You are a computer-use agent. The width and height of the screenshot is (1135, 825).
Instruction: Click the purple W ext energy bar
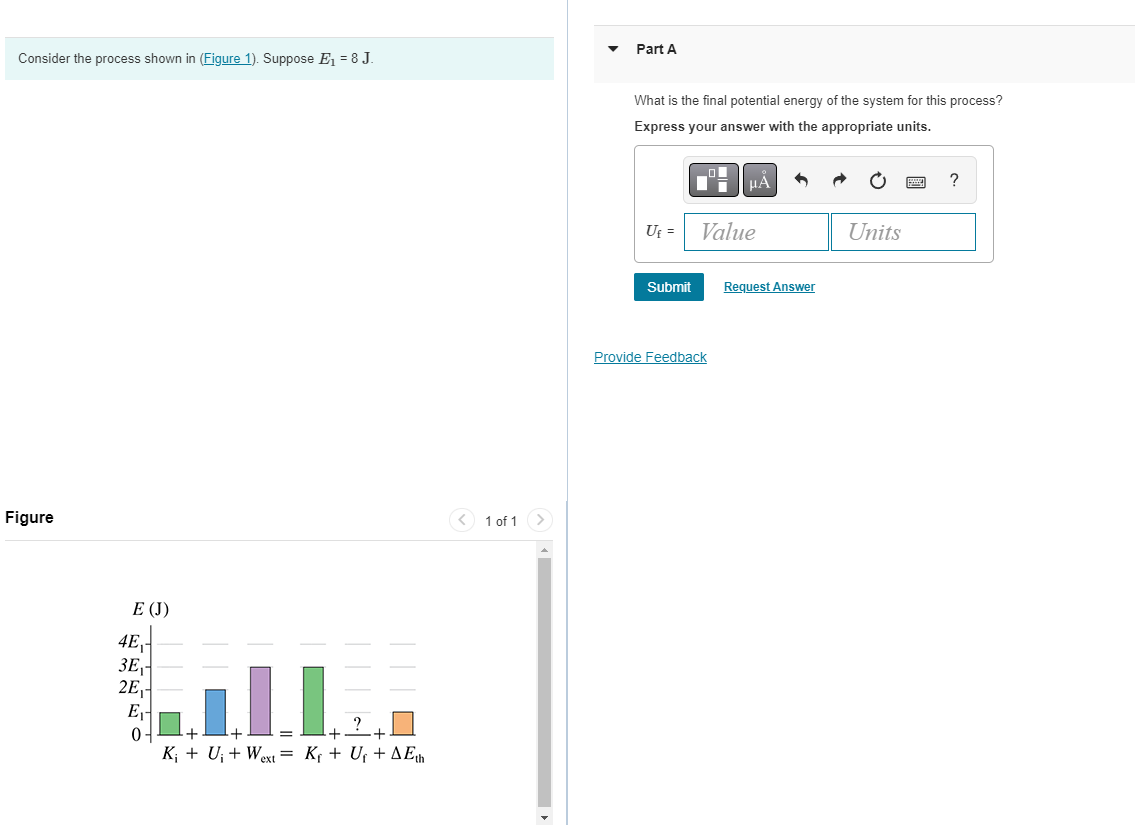pyautogui.click(x=260, y=701)
